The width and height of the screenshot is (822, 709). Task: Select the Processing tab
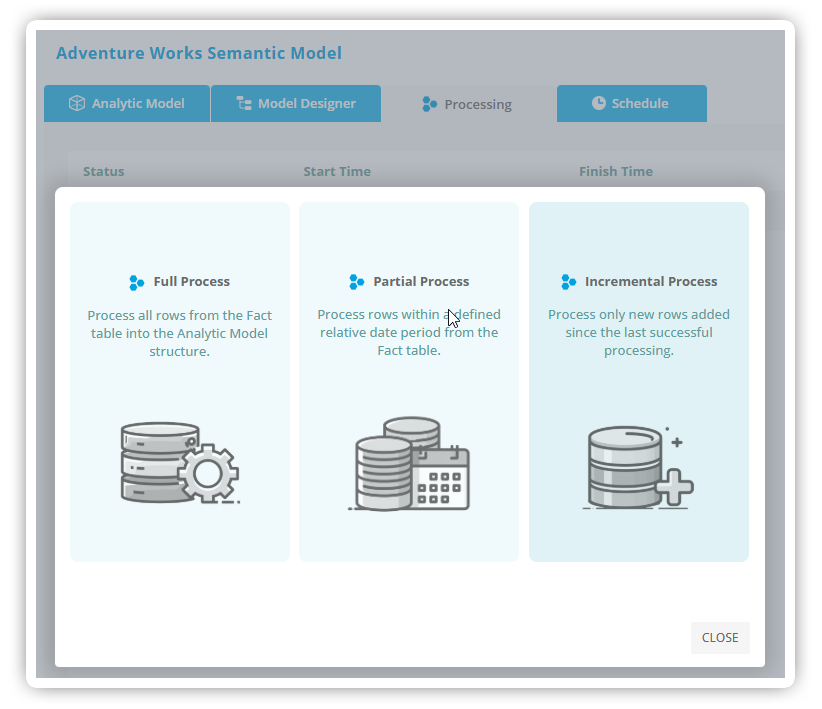pyautogui.click(x=468, y=104)
